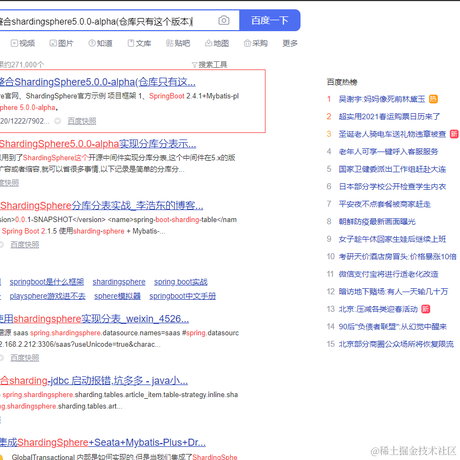460x460 pixels.
Task: Open hot item 超实用2021春运购票日历来了
Action: [x=389, y=117]
